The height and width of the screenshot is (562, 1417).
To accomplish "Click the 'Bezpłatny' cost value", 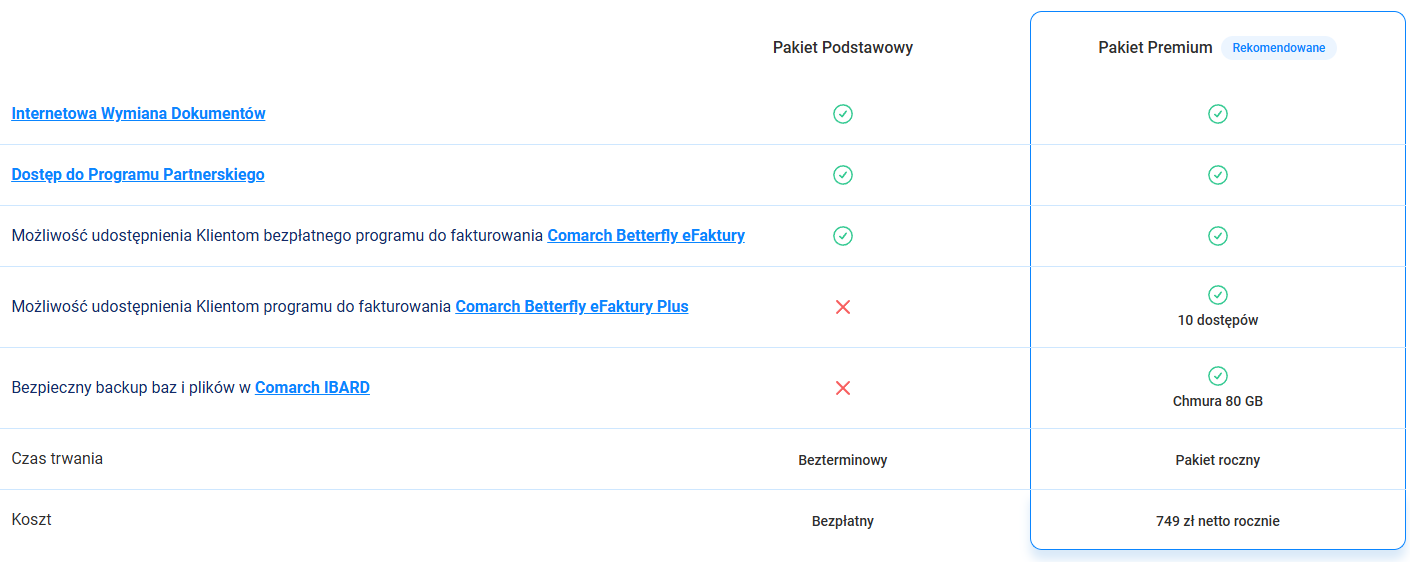I will 843,521.
